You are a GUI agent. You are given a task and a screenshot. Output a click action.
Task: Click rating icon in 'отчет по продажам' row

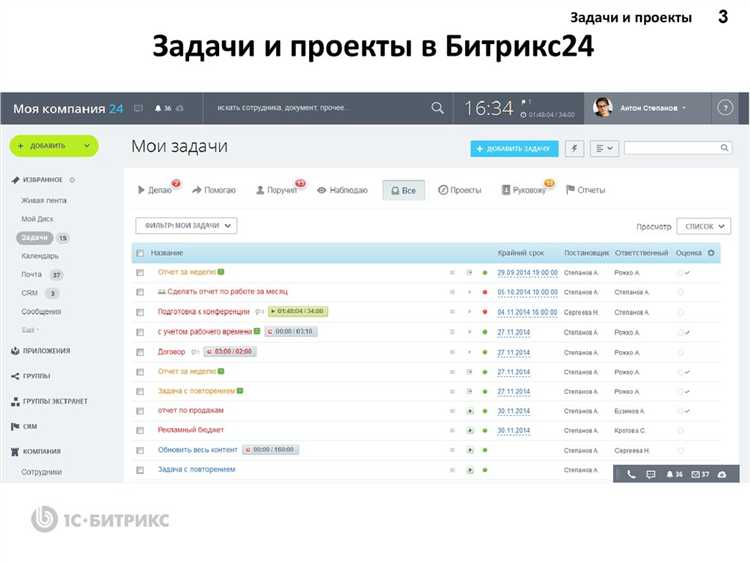point(683,411)
